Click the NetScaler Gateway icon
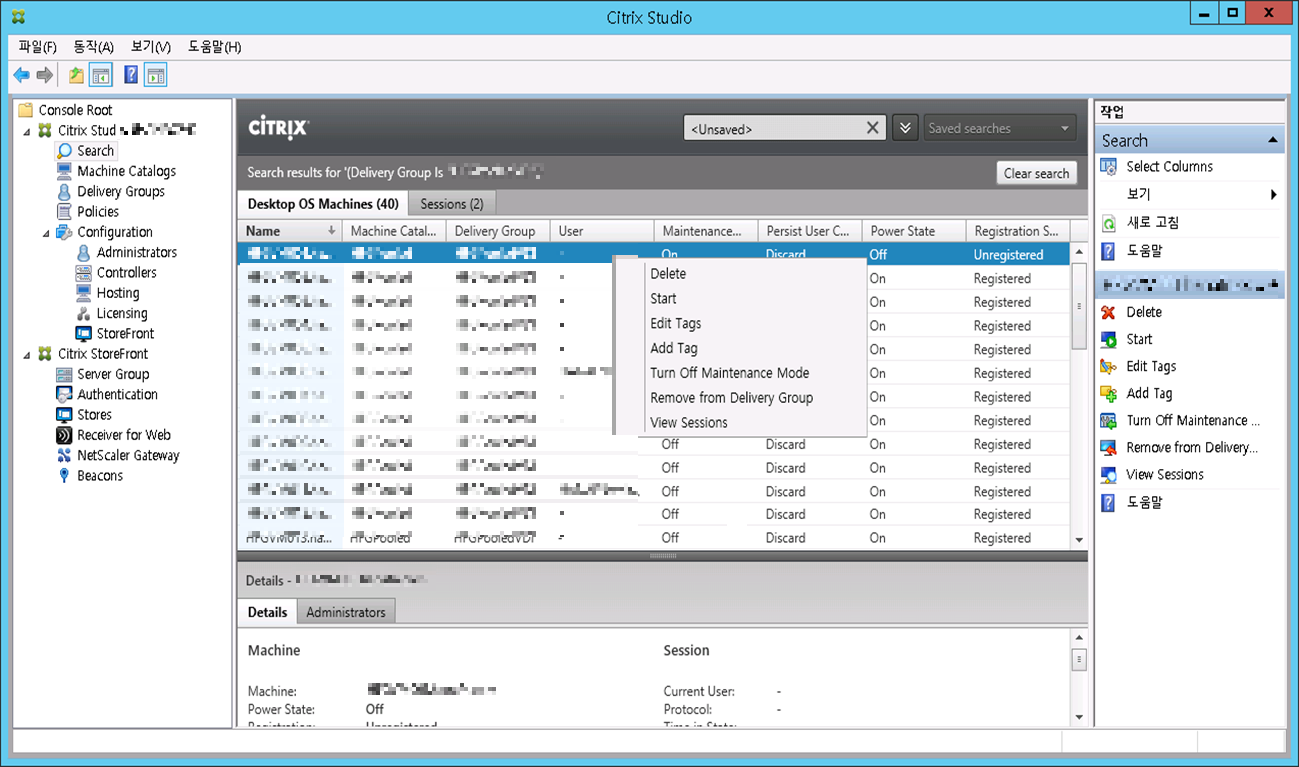Viewport: 1299px width, 767px height. [65, 456]
